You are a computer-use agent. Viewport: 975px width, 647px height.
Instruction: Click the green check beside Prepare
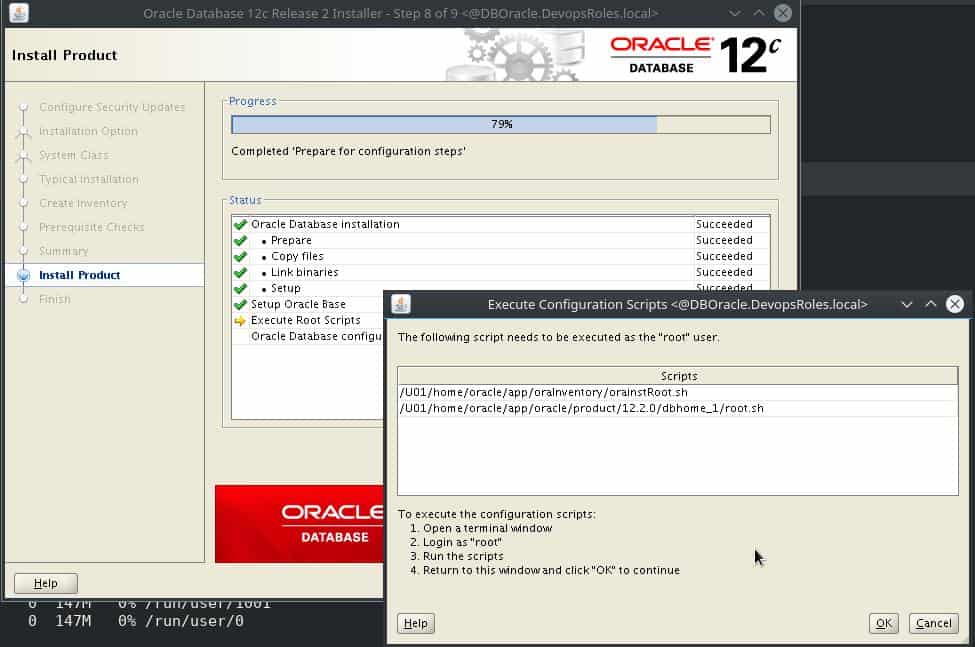click(x=240, y=241)
